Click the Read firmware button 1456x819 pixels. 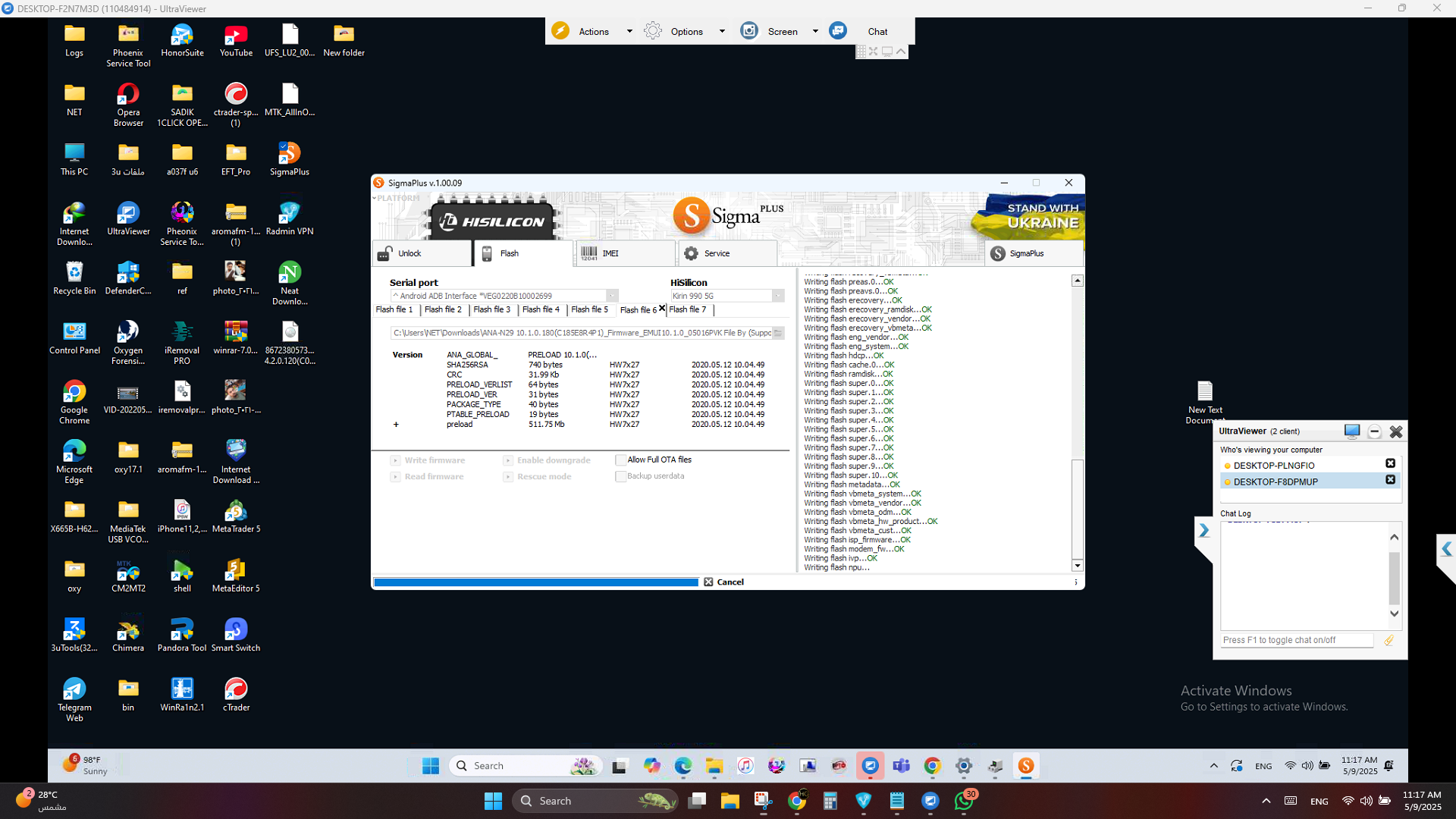pyautogui.click(x=428, y=477)
